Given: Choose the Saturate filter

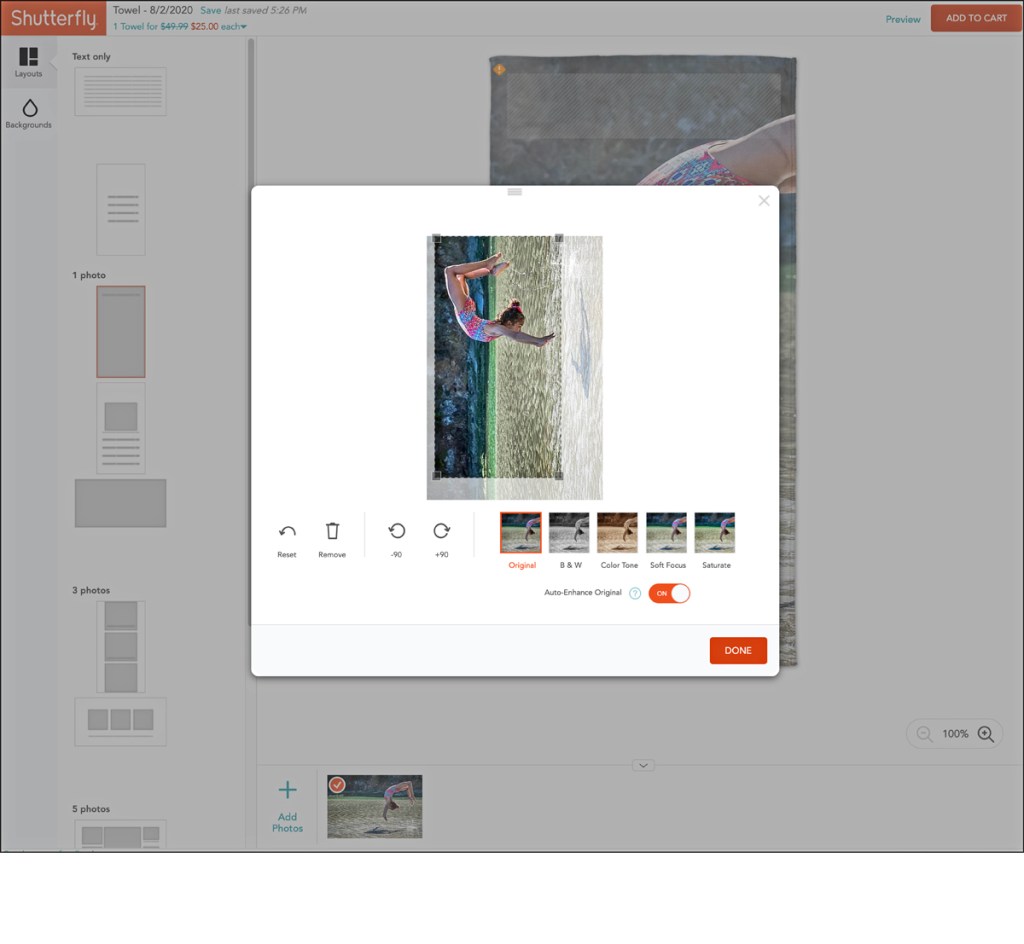Looking at the screenshot, I should coord(715,533).
